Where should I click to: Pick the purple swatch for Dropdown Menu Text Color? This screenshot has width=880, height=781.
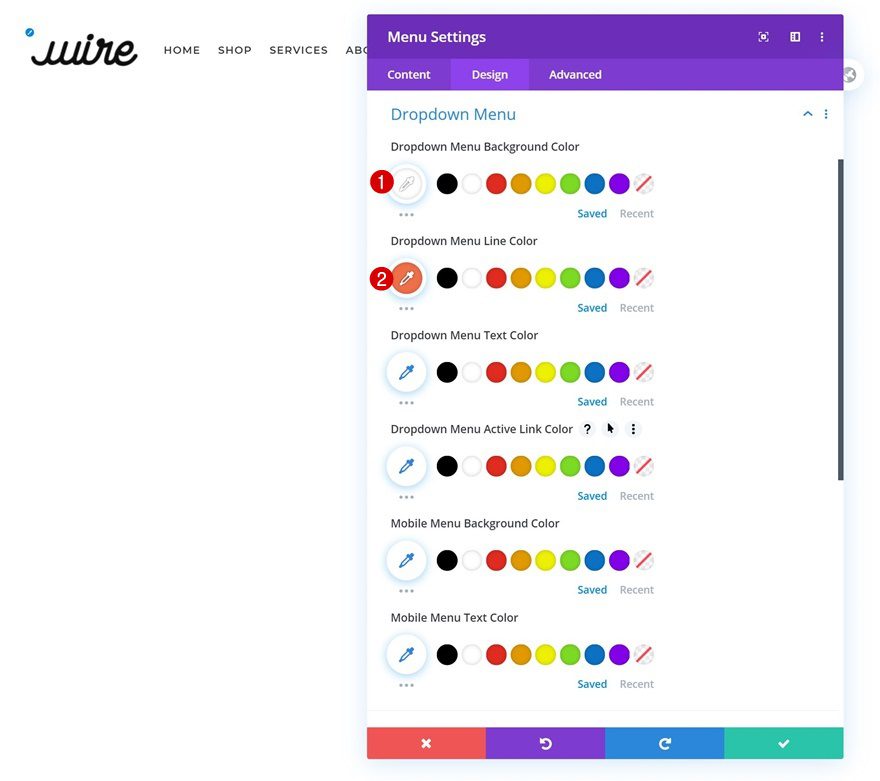[x=619, y=371]
